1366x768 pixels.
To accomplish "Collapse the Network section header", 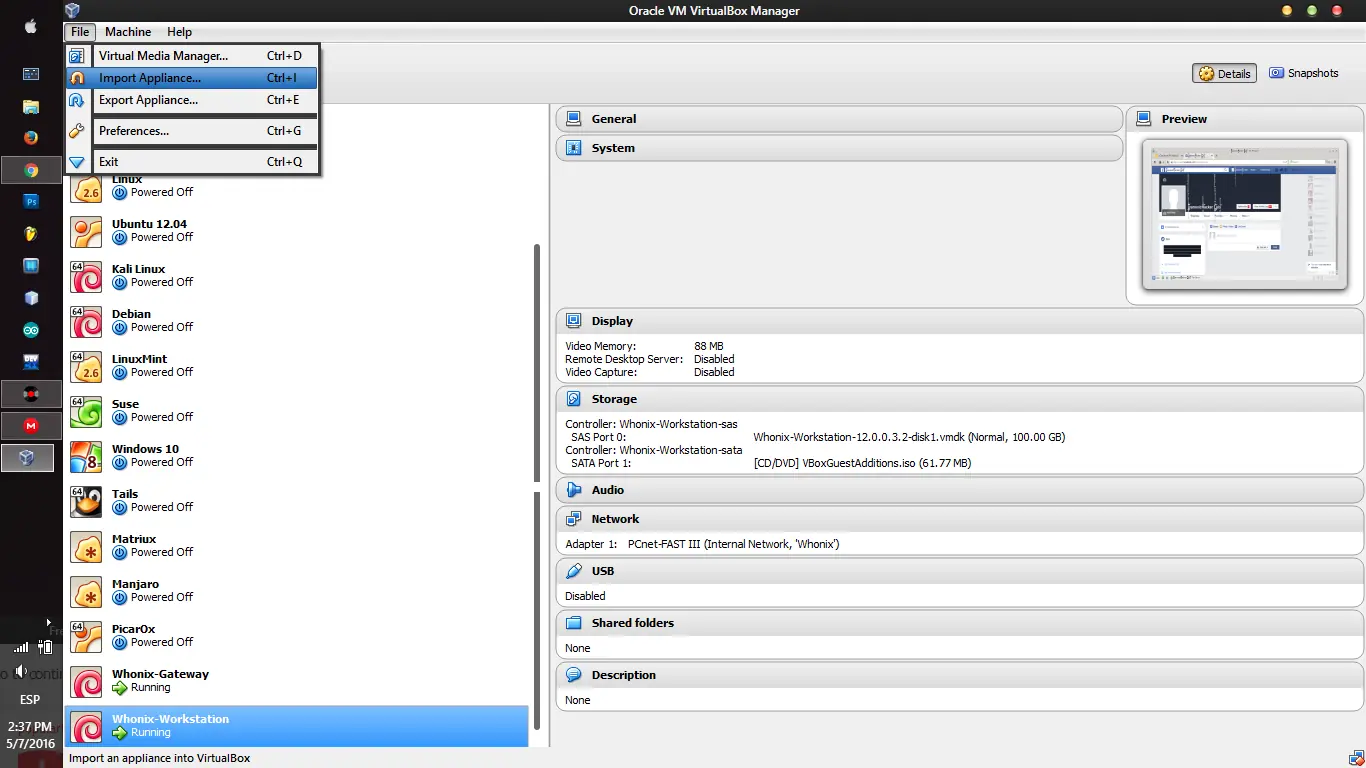I will pyautogui.click(x=960, y=519).
